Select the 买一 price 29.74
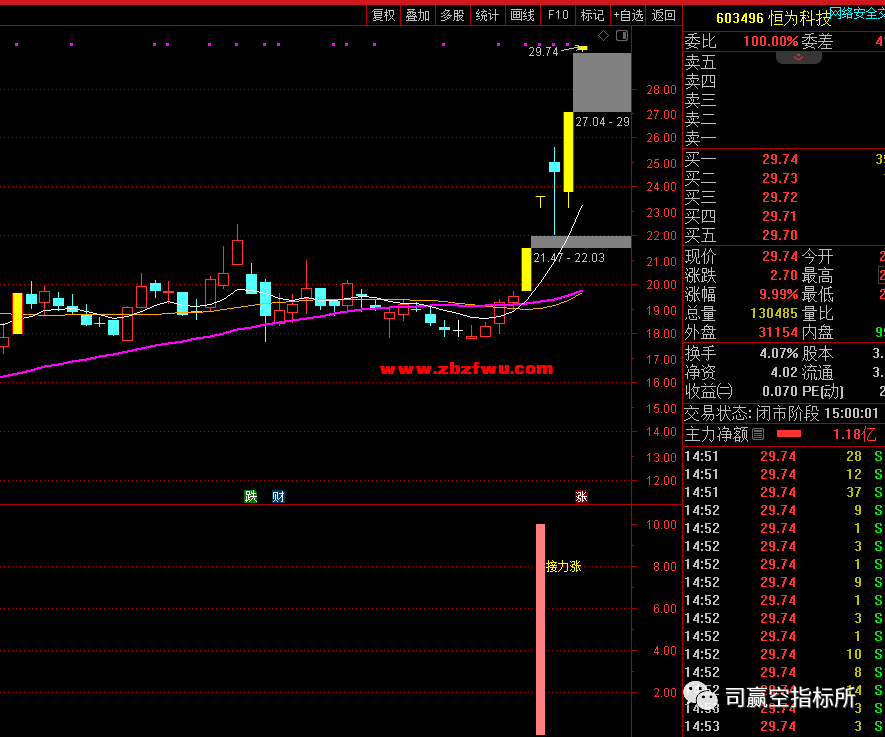 click(779, 160)
